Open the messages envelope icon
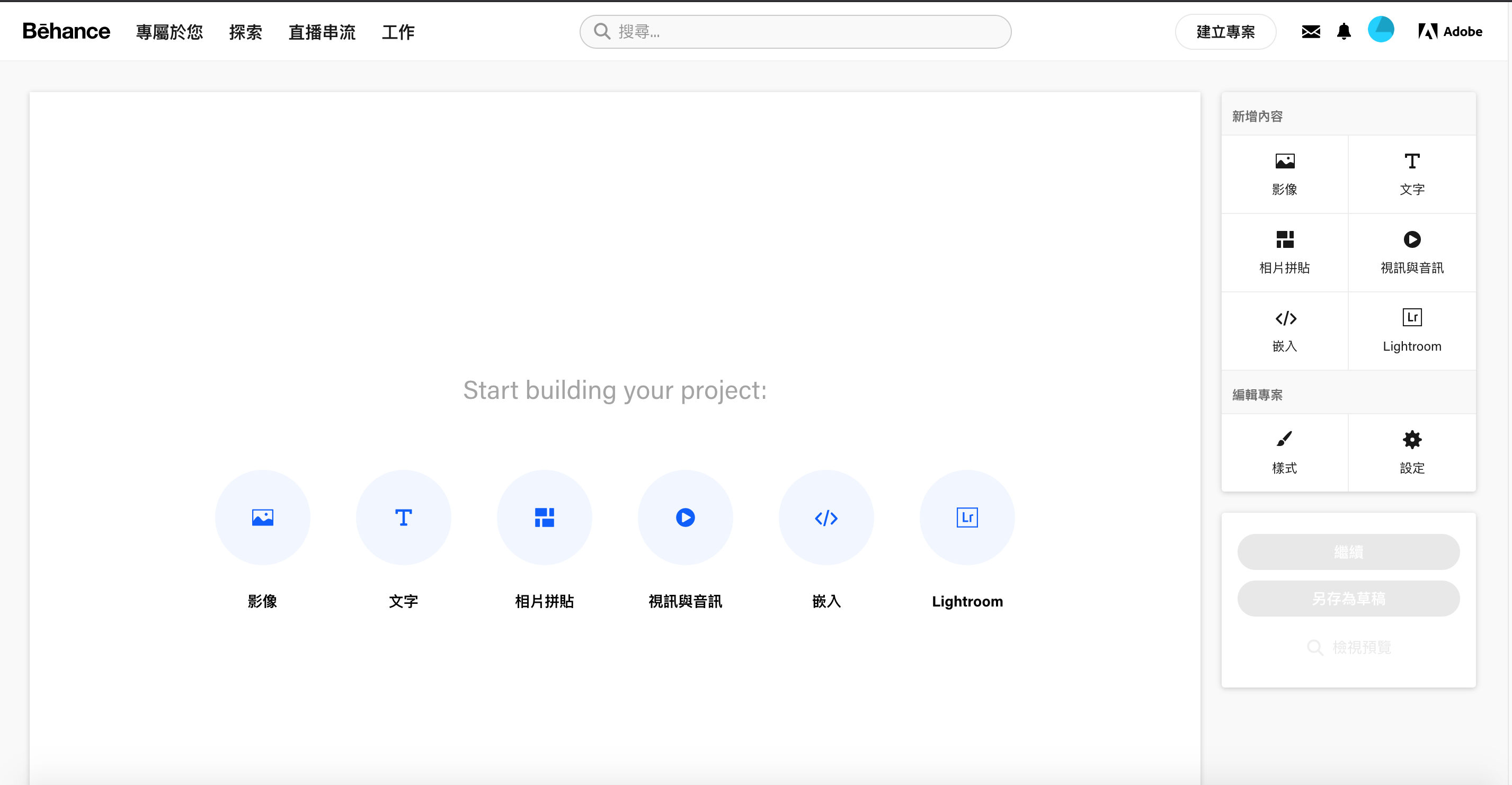The width and height of the screenshot is (1512, 785). tap(1310, 32)
